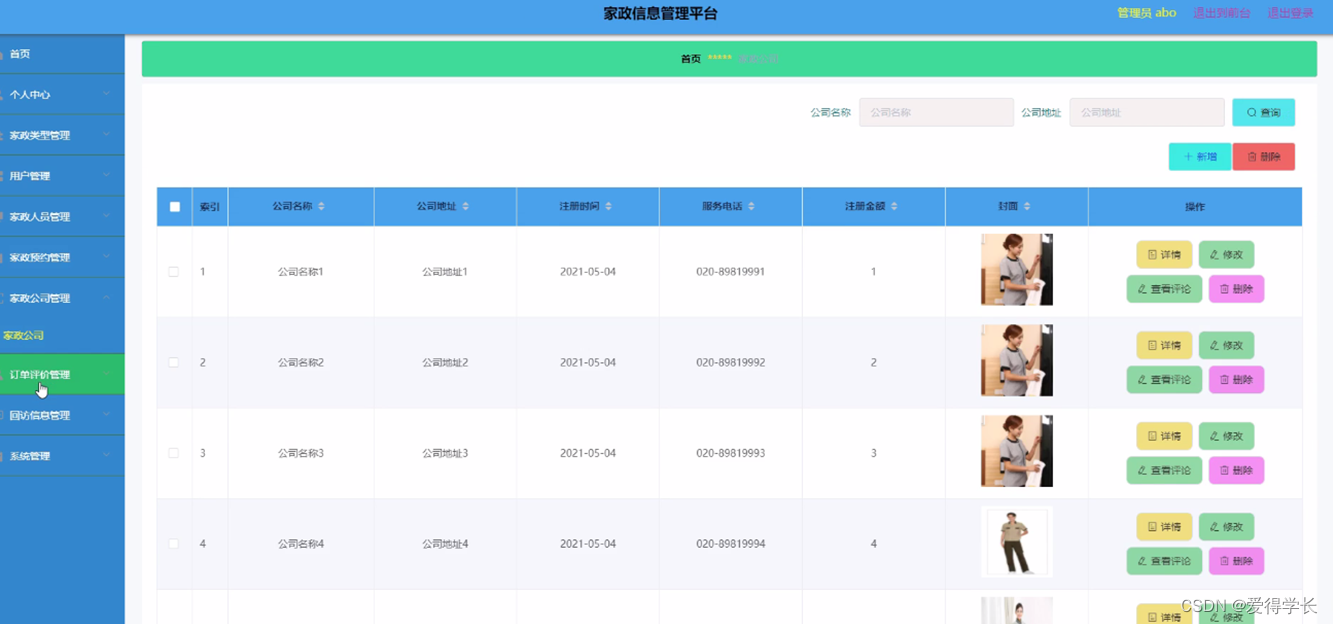Sort table by 公司地址 column arrows
The image size is (1333, 624).
465,206
